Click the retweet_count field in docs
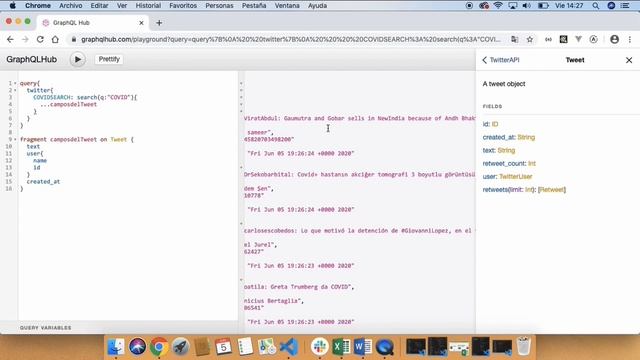 (504, 163)
